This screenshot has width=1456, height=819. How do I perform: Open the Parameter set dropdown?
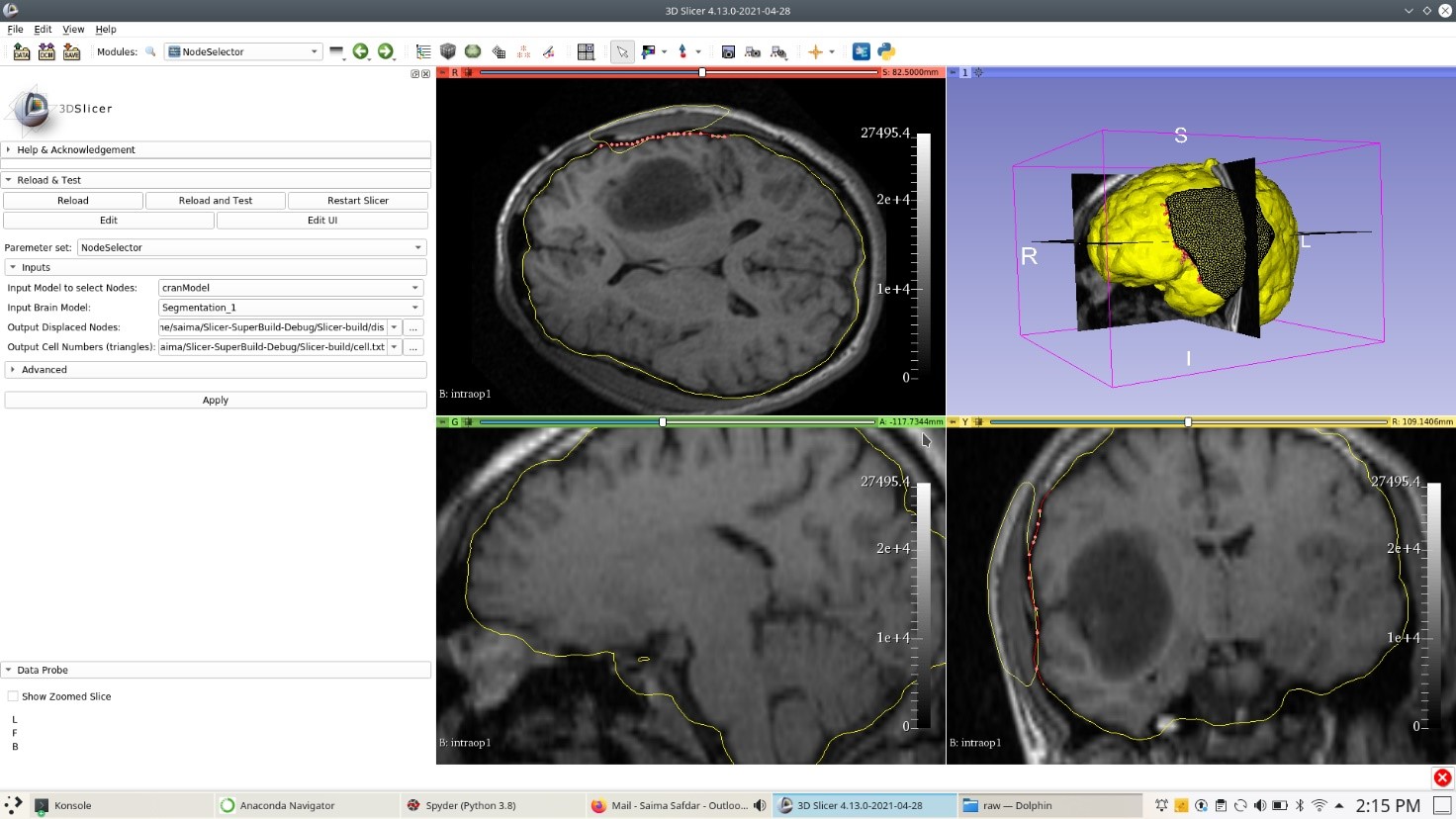tap(252, 247)
